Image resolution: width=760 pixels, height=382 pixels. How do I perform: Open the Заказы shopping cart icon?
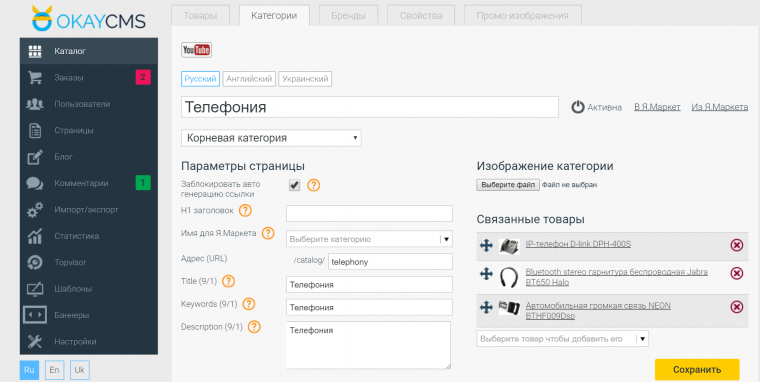pos(35,78)
